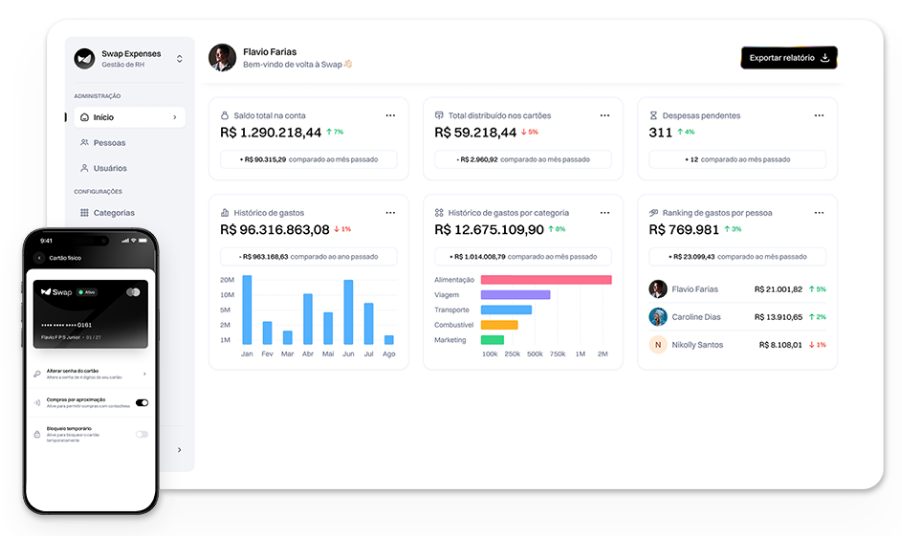Click the Exportar relatório button
The image size is (902, 536).
coord(788,58)
